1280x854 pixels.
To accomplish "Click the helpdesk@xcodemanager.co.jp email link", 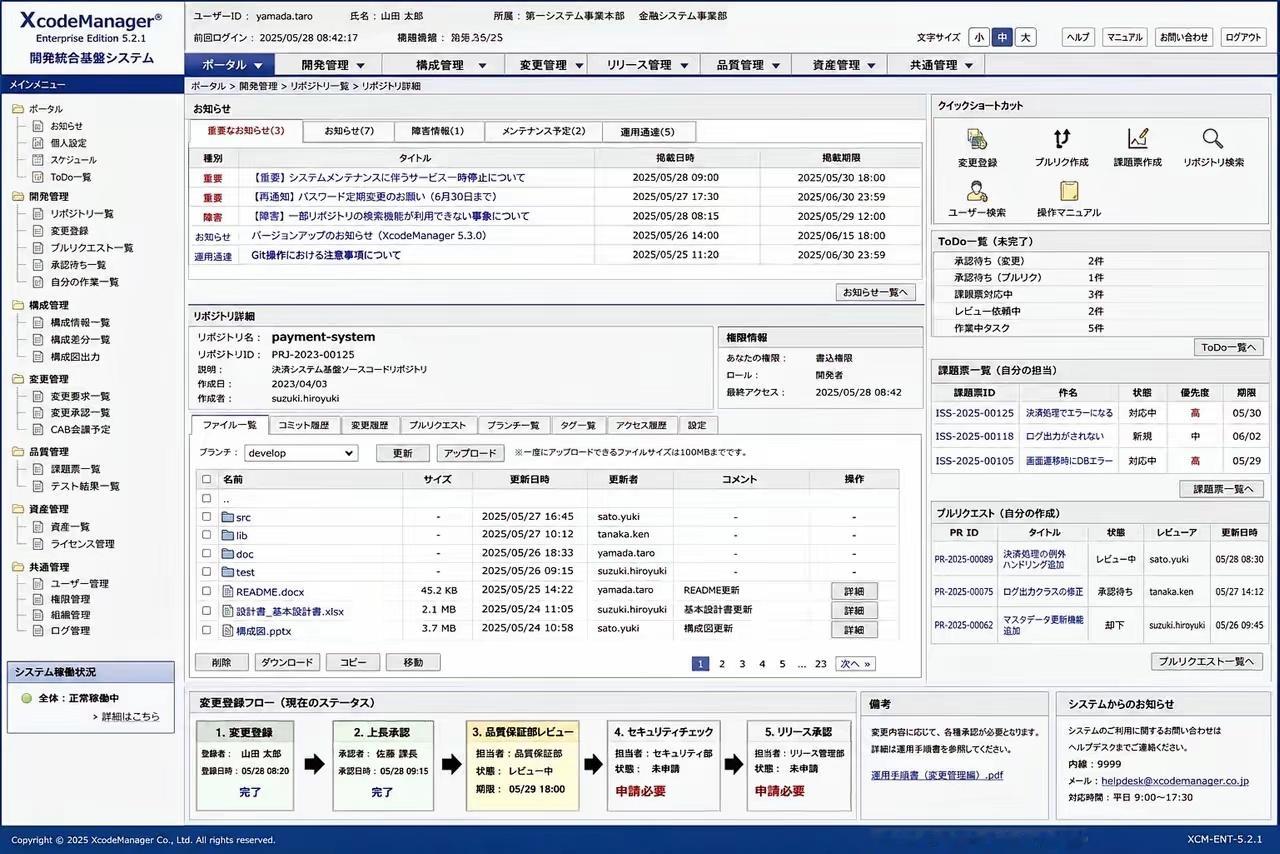I will point(1173,781).
